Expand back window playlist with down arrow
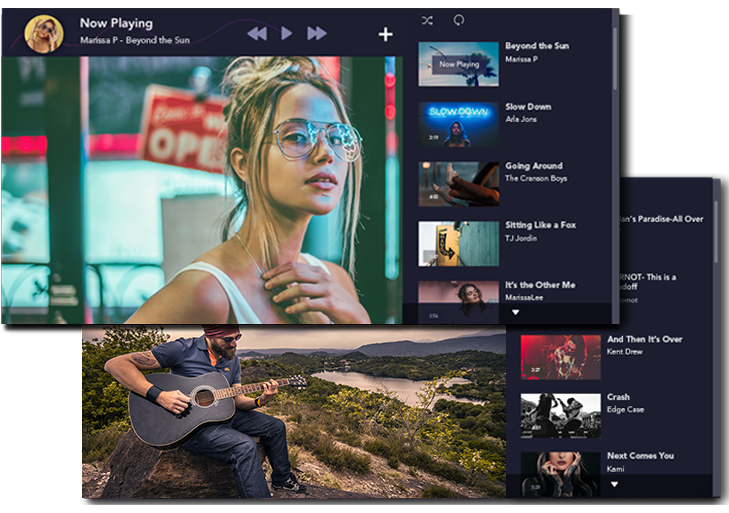Image resolution: width=729 pixels, height=513 pixels. [614, 484]
